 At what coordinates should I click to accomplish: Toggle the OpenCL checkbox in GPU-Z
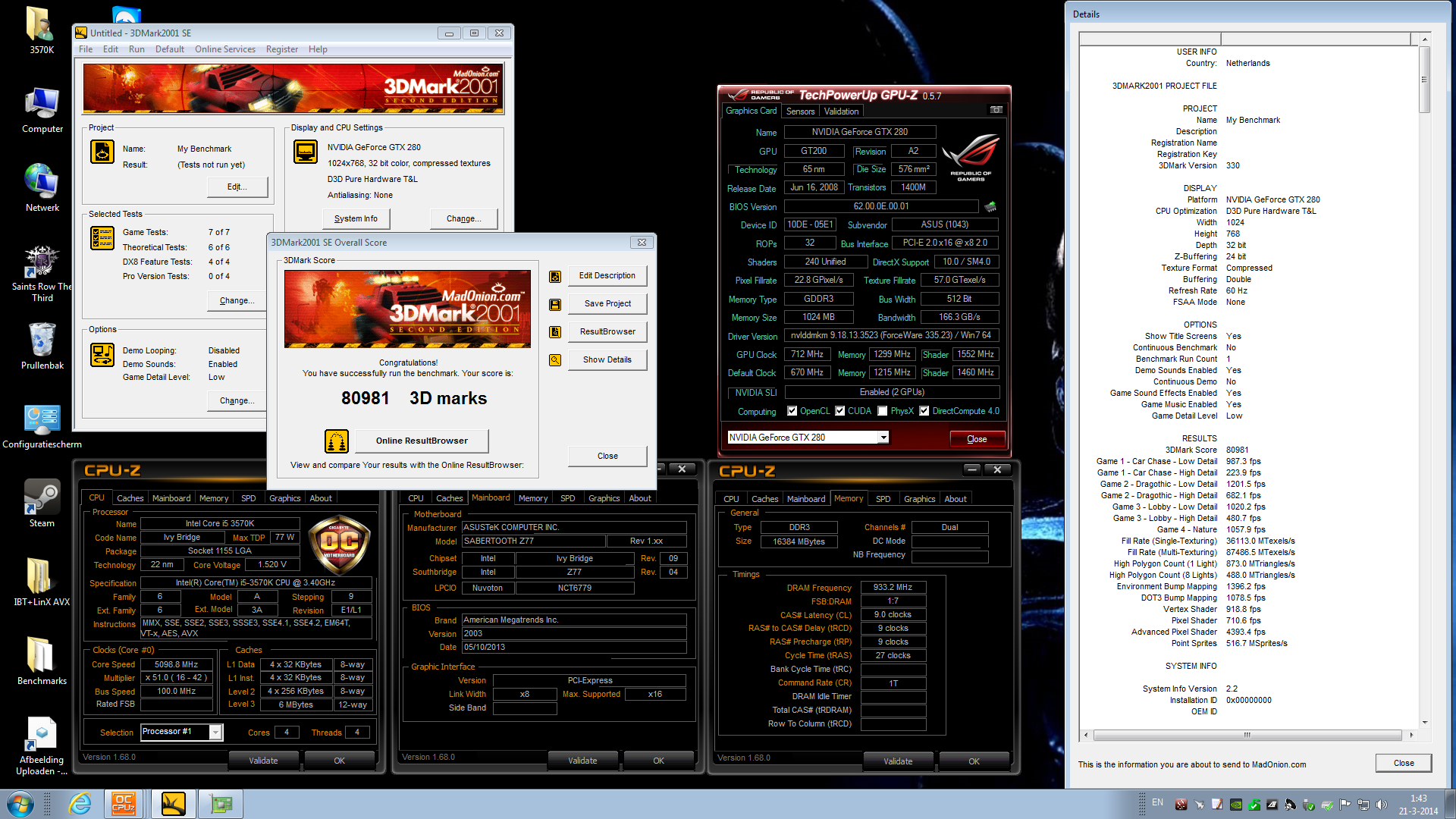(x=792, y=411)
